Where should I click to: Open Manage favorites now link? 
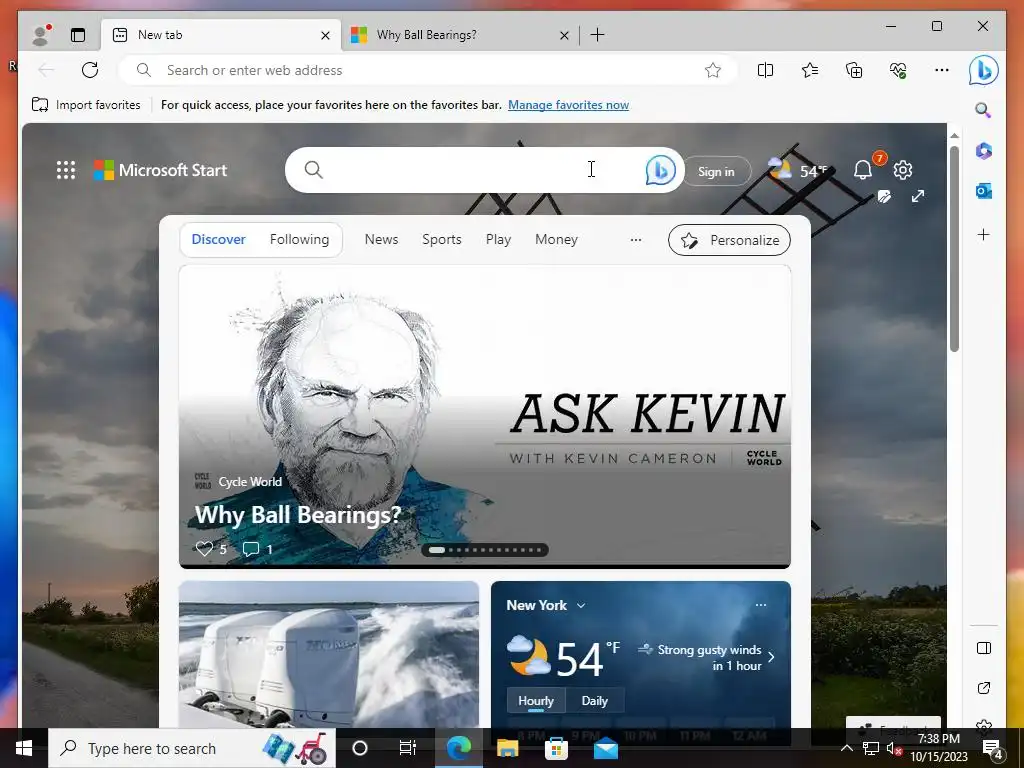pyautogui.click(x=568, y=104)
